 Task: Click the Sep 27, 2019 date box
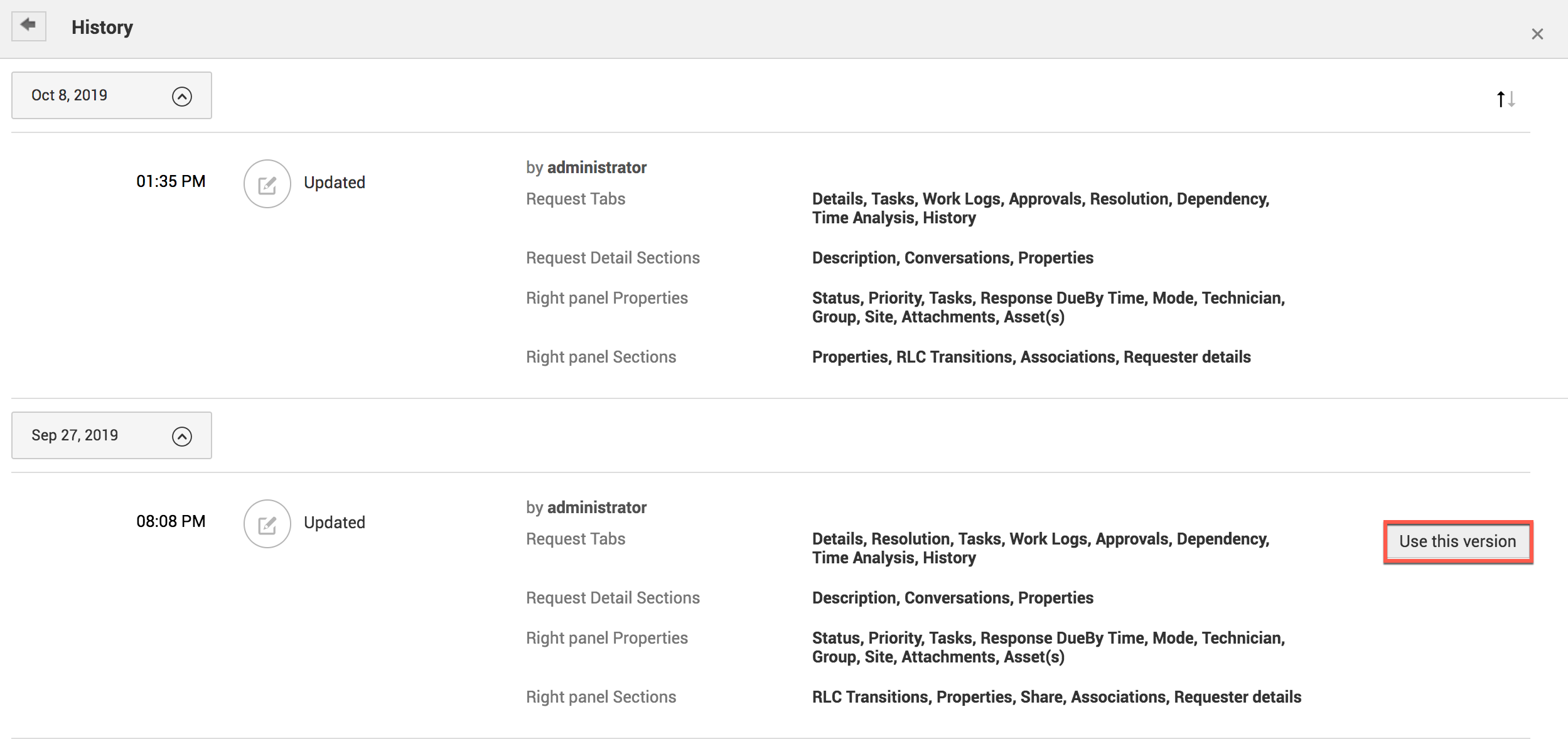click(x=75, y=435)
